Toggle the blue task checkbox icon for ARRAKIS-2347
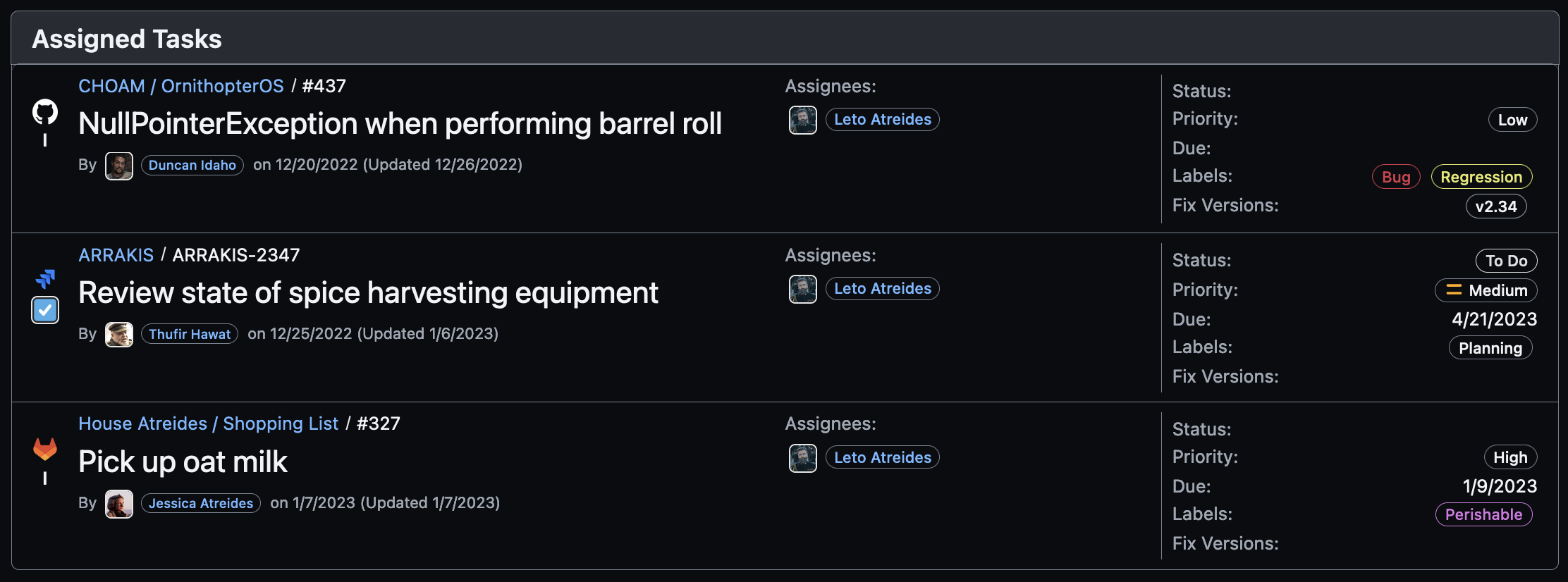Image resolution: width=1568 pixels, height=582 pixels. click(x=45, y=310)
